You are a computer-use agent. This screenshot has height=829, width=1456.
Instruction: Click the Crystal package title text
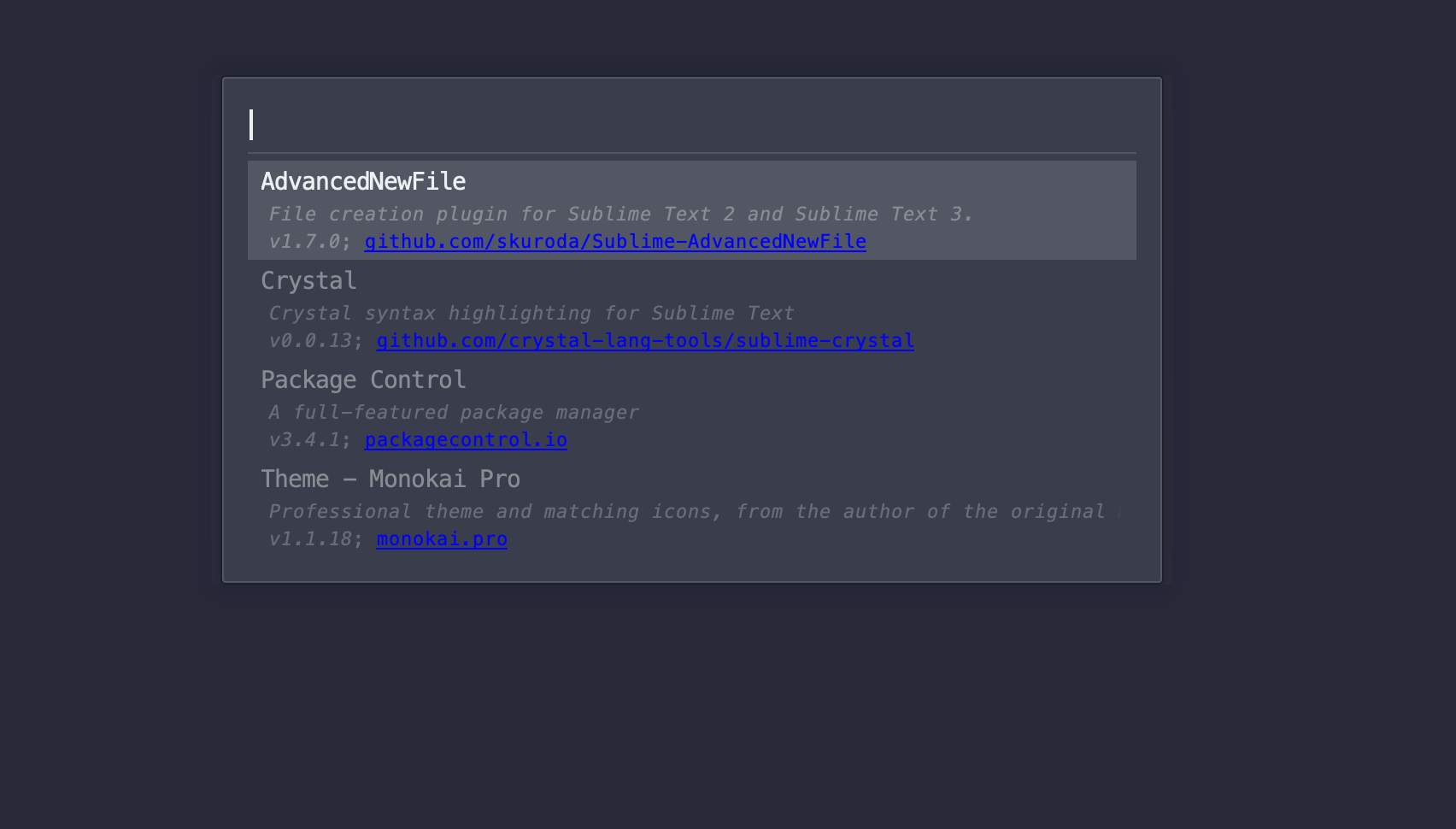308,280
